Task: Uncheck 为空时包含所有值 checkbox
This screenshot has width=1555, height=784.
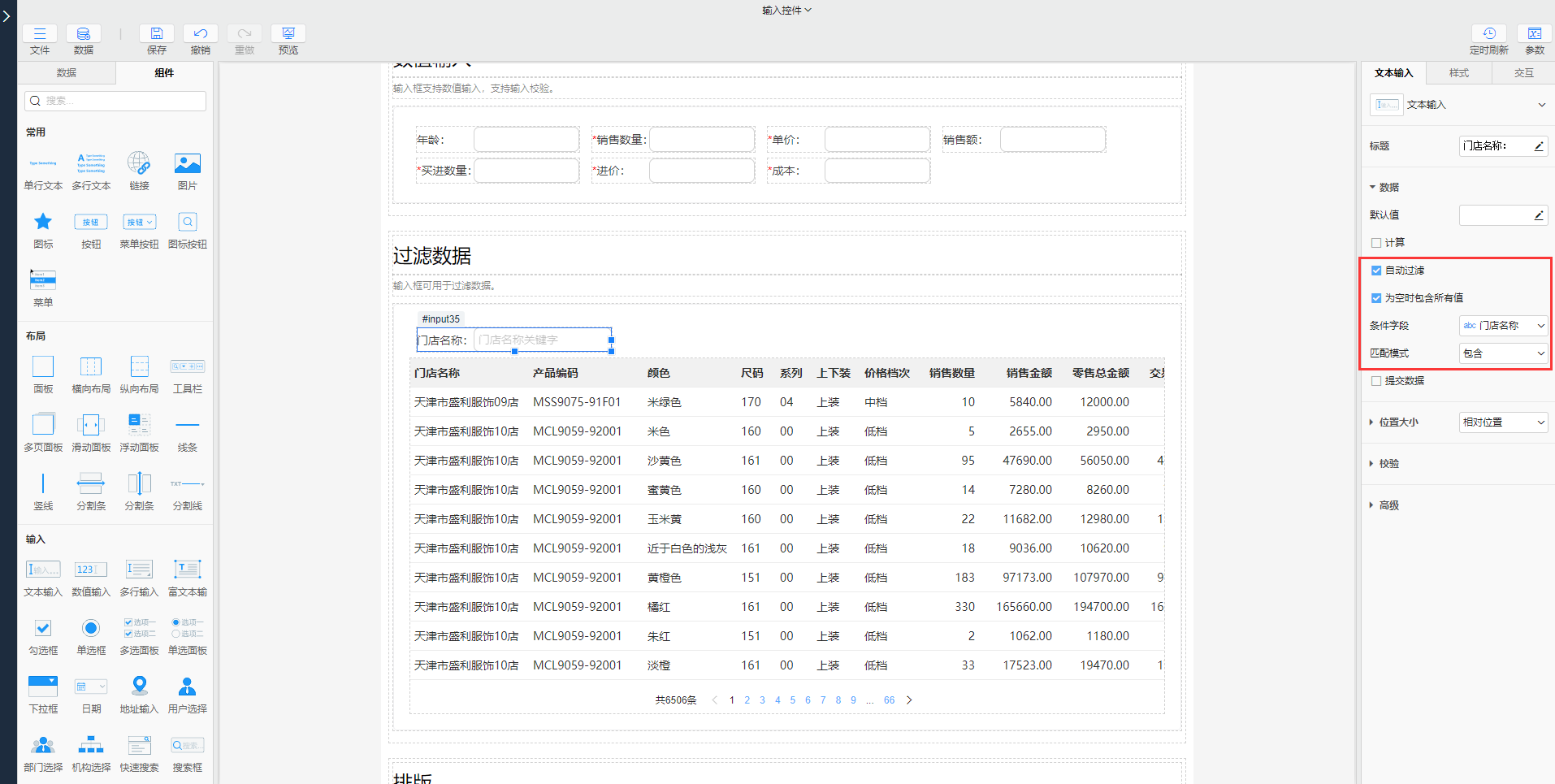Action: tap(1376, 298)
